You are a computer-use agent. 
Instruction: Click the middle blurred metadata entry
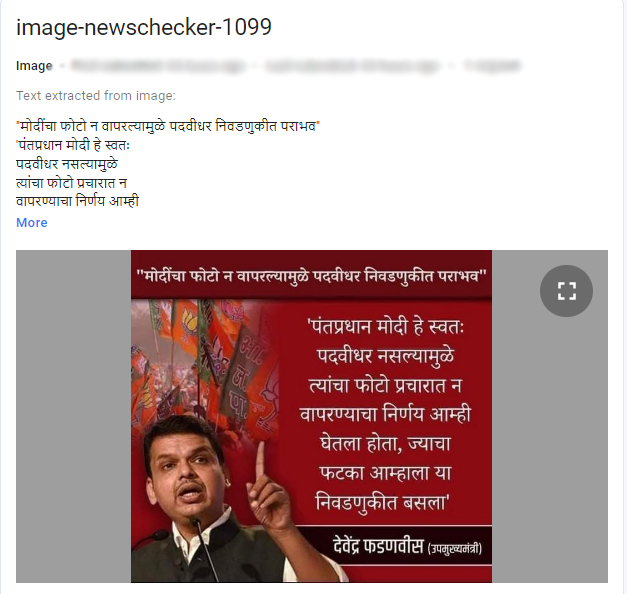coord(352,65)
